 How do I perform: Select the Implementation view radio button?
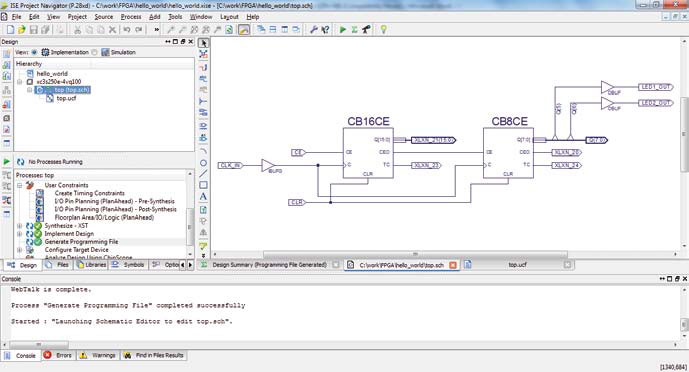[x=34, y=52]
